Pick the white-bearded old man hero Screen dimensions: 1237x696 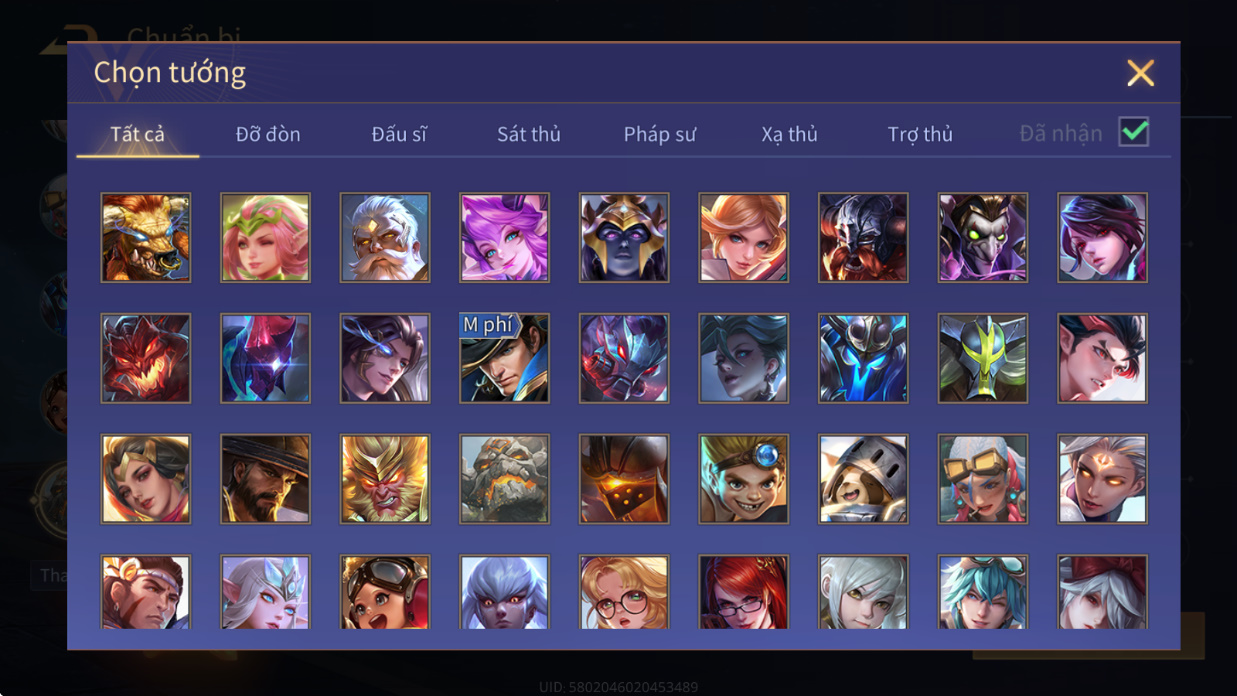(x=385, y=237)
